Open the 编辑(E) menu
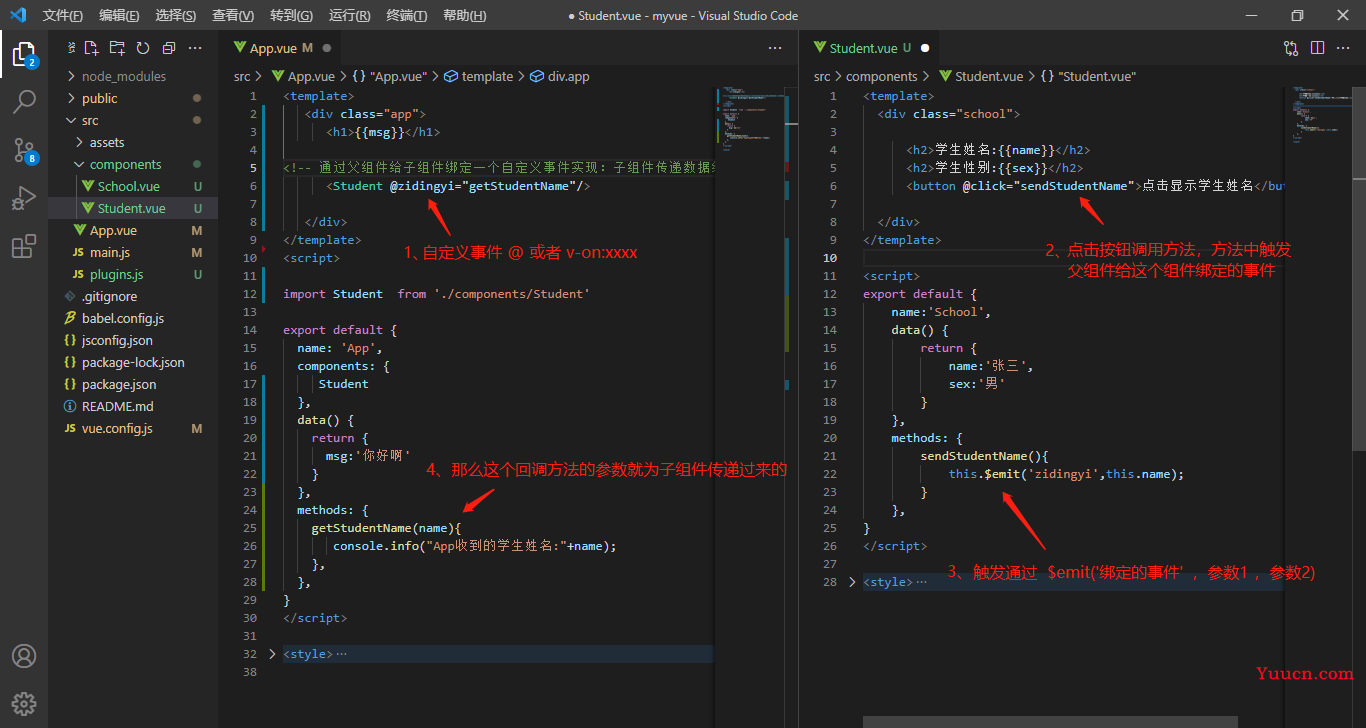 click(120, 16)
